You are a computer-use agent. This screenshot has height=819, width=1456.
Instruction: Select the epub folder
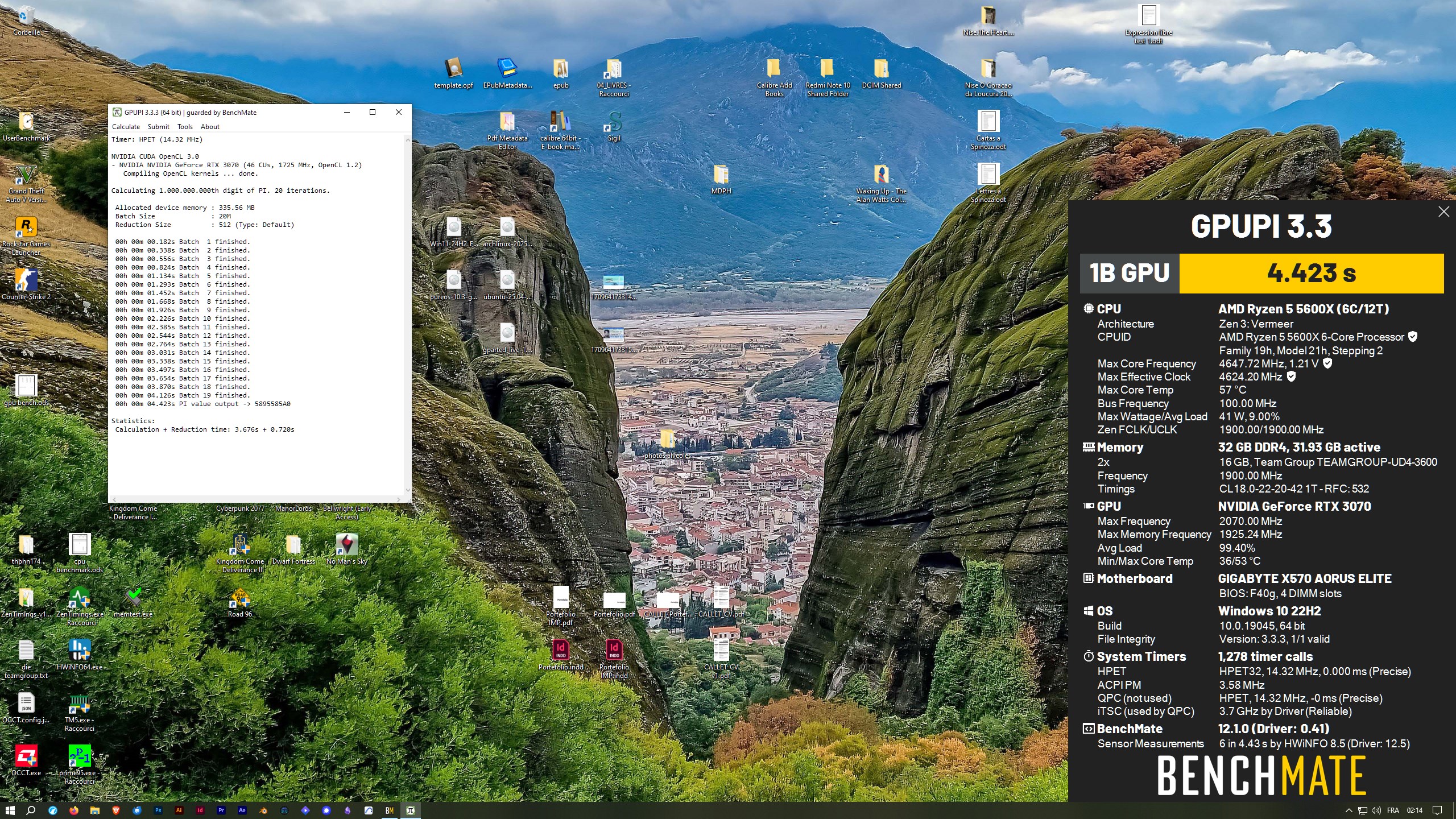561,73
